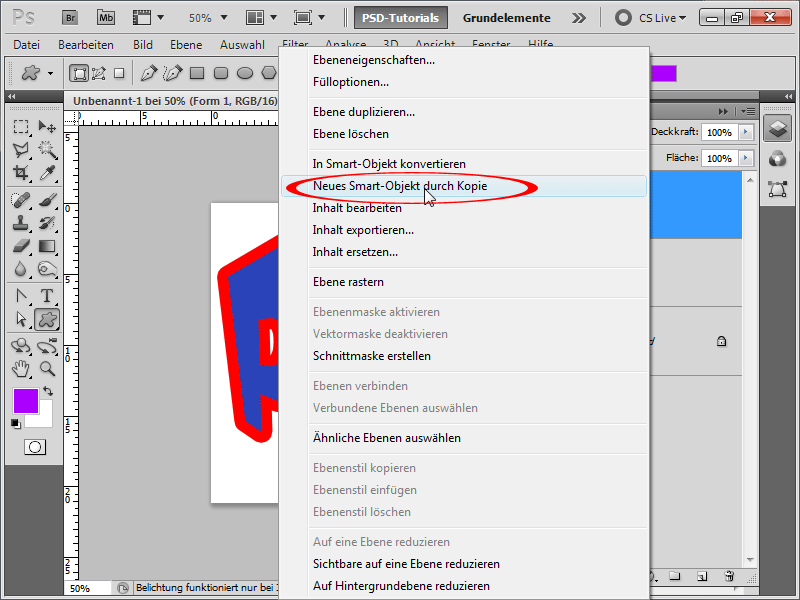
Task: Select the Hand tool
Action: (x=21, y=369)
